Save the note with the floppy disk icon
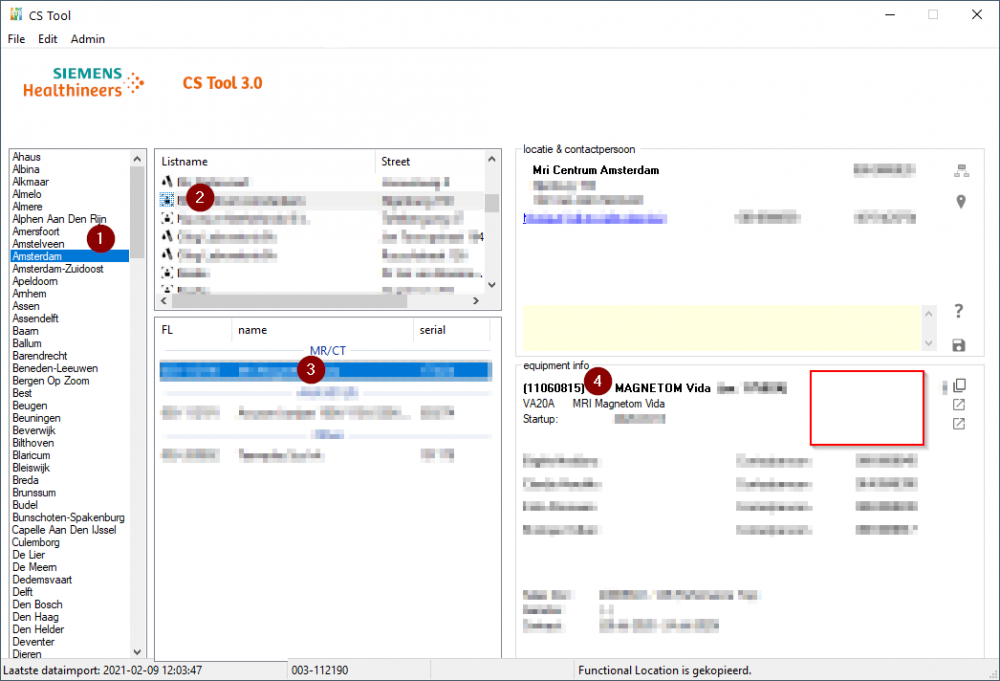Image resolution: width=1000 pixels, height=681 pixels. point(959,345)
